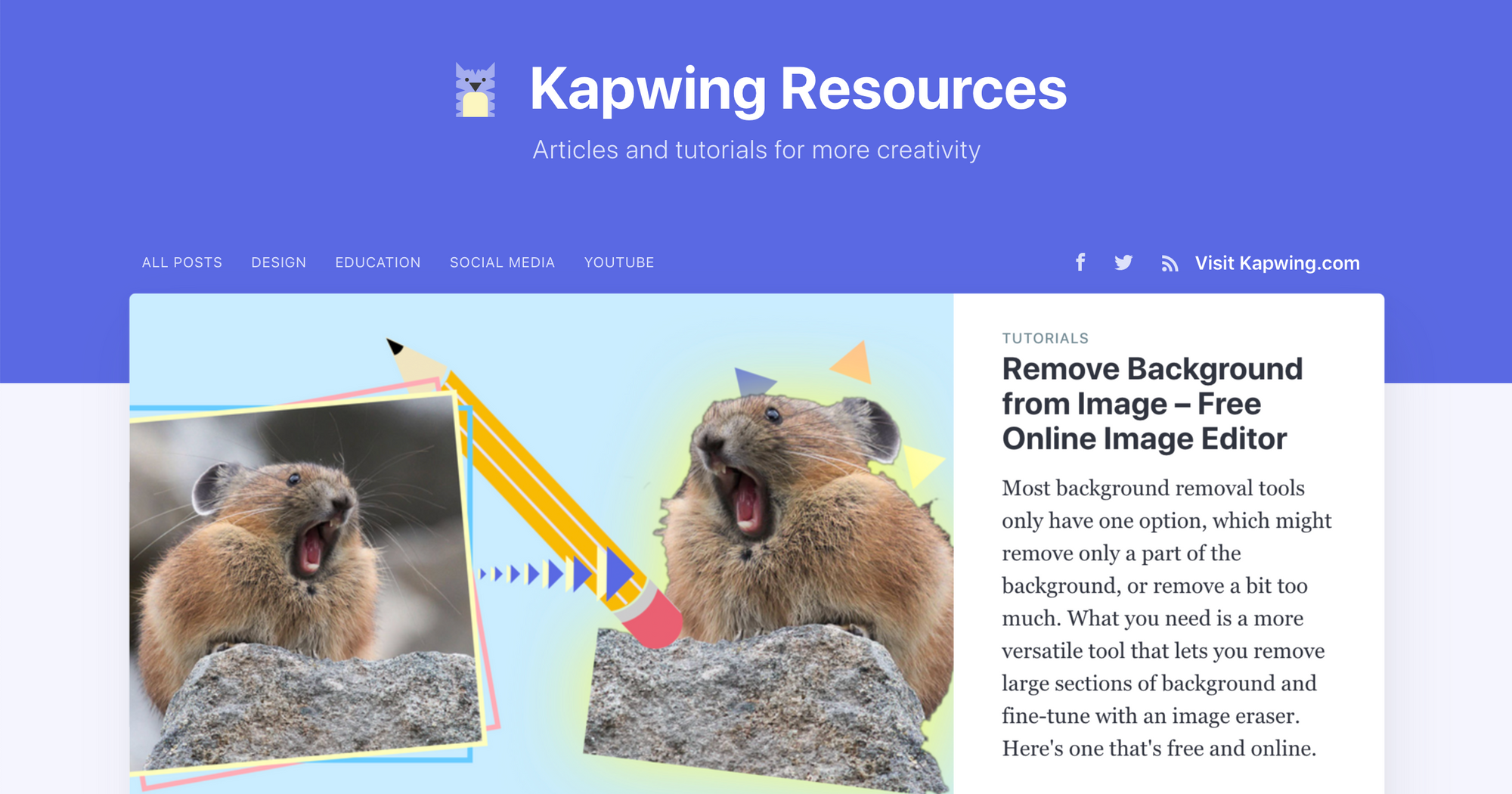1512x794 pixels.
Task: Open the Facebook page icon
Action: tap(1080, 262)
